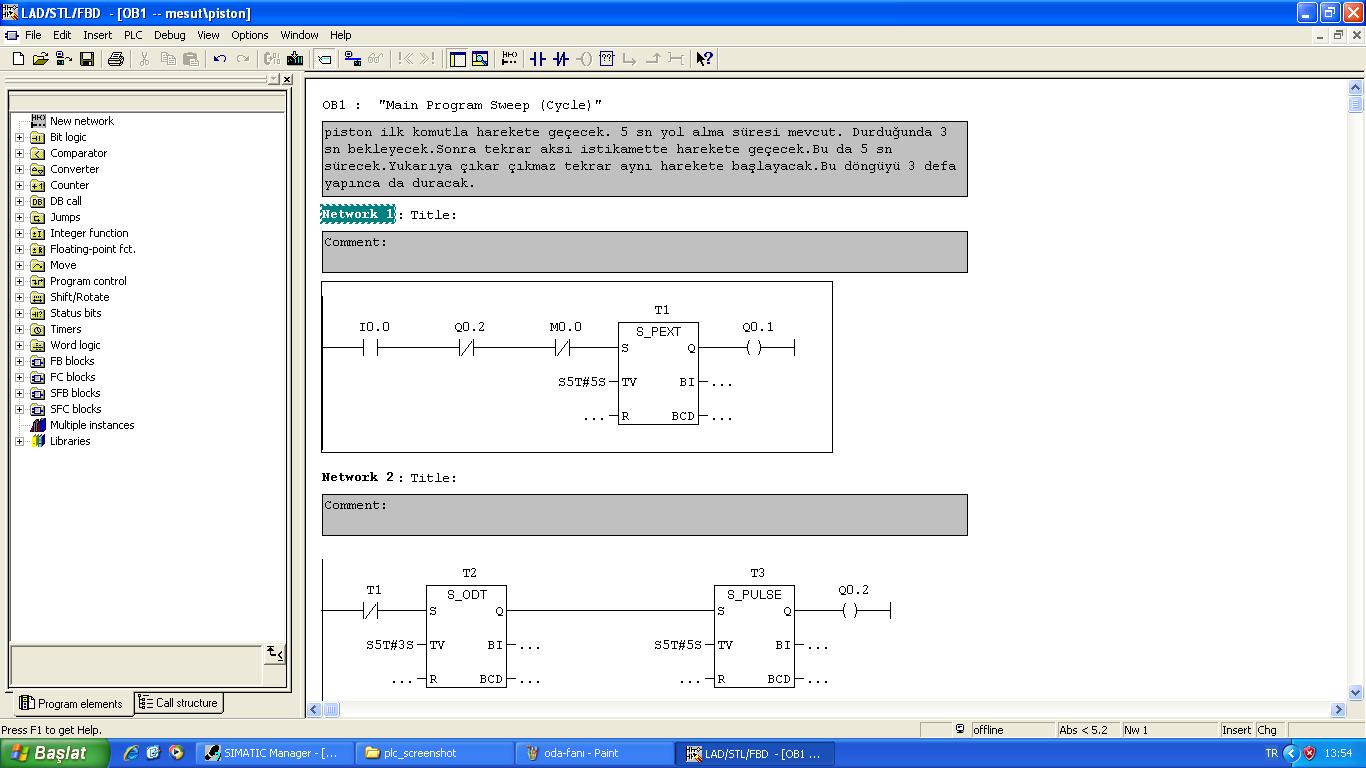The image size is (1366, 768).
Task: Click the Print toolbar icon
Action: pos(115,59)
